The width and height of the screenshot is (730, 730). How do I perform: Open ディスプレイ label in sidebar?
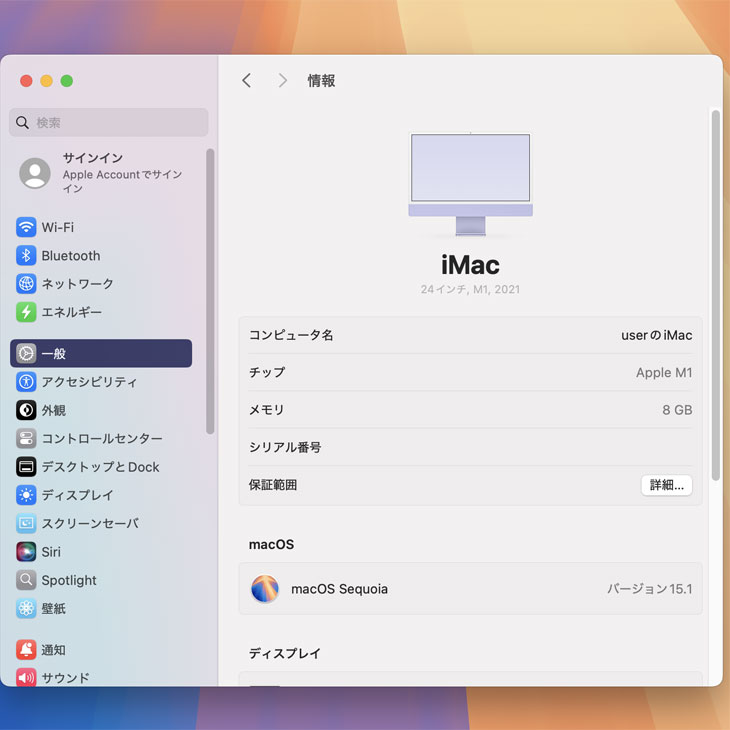pos(78,495)
